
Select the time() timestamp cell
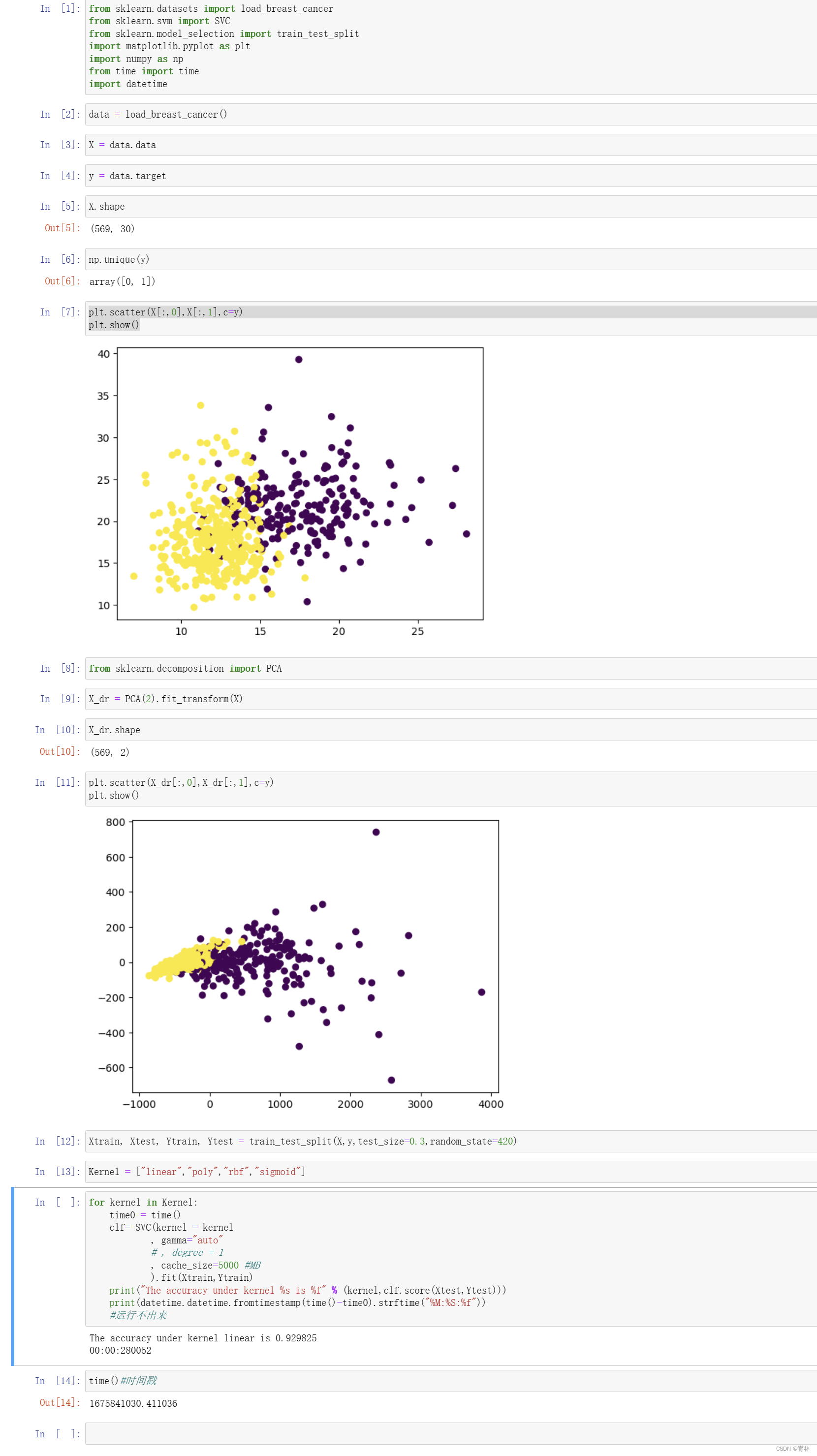tap(451, 1381)
